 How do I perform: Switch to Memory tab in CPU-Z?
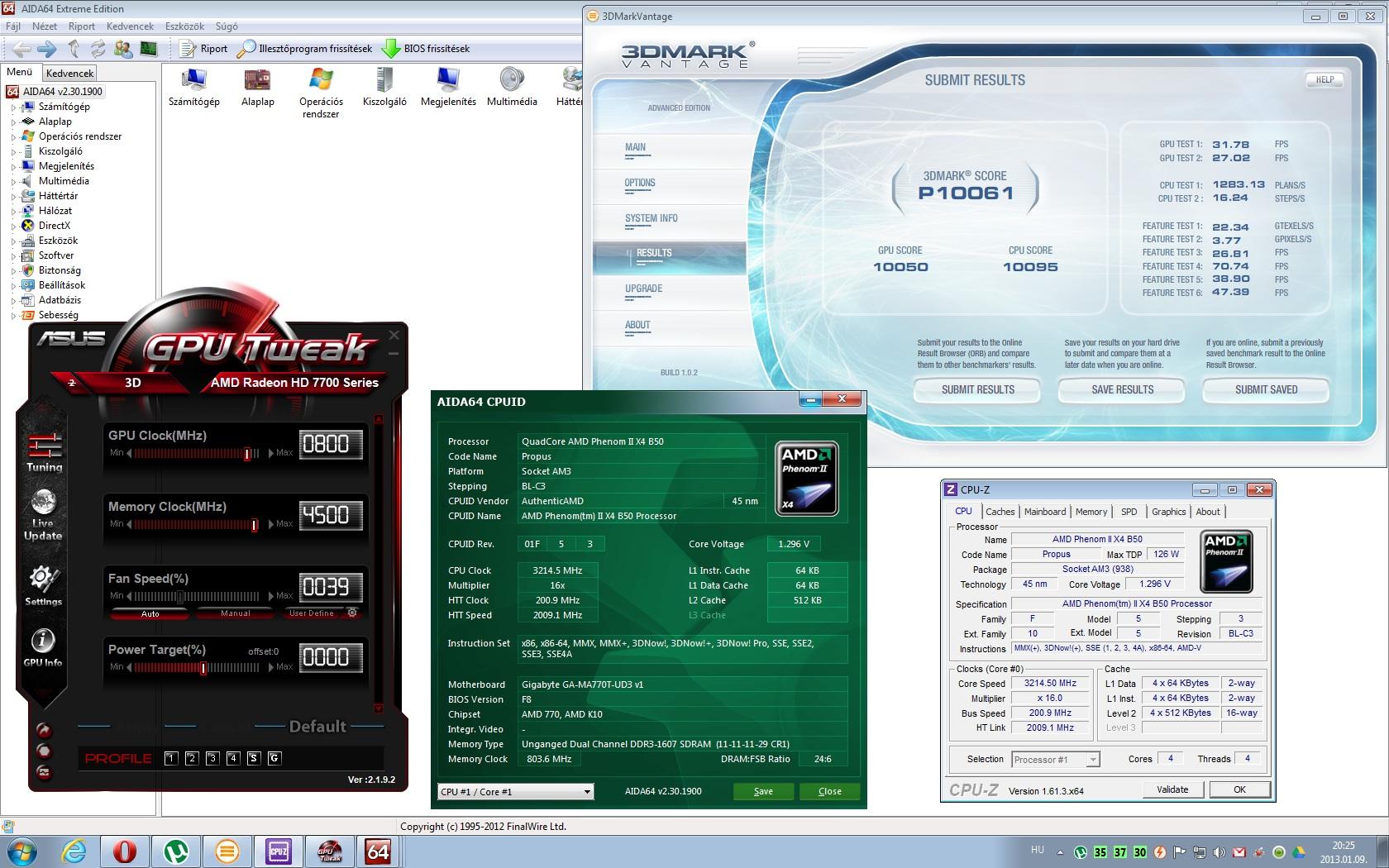tap(1091, 512)
